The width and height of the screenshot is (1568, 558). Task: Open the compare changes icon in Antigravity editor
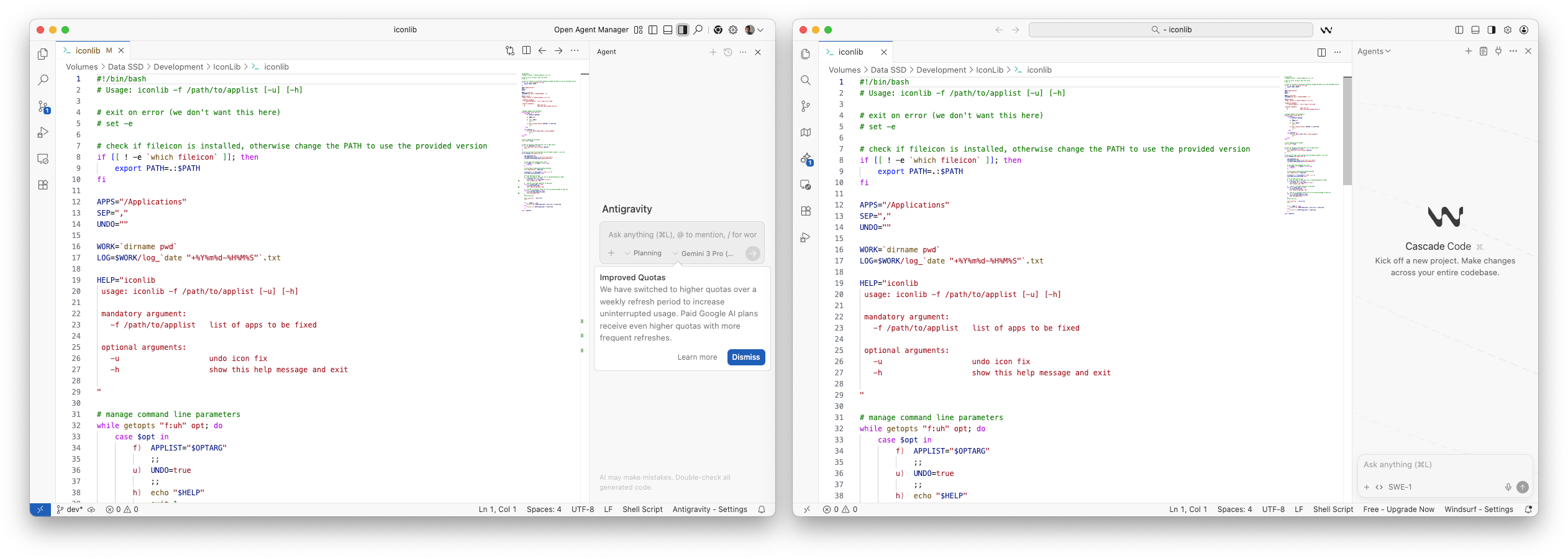point(510,51)
